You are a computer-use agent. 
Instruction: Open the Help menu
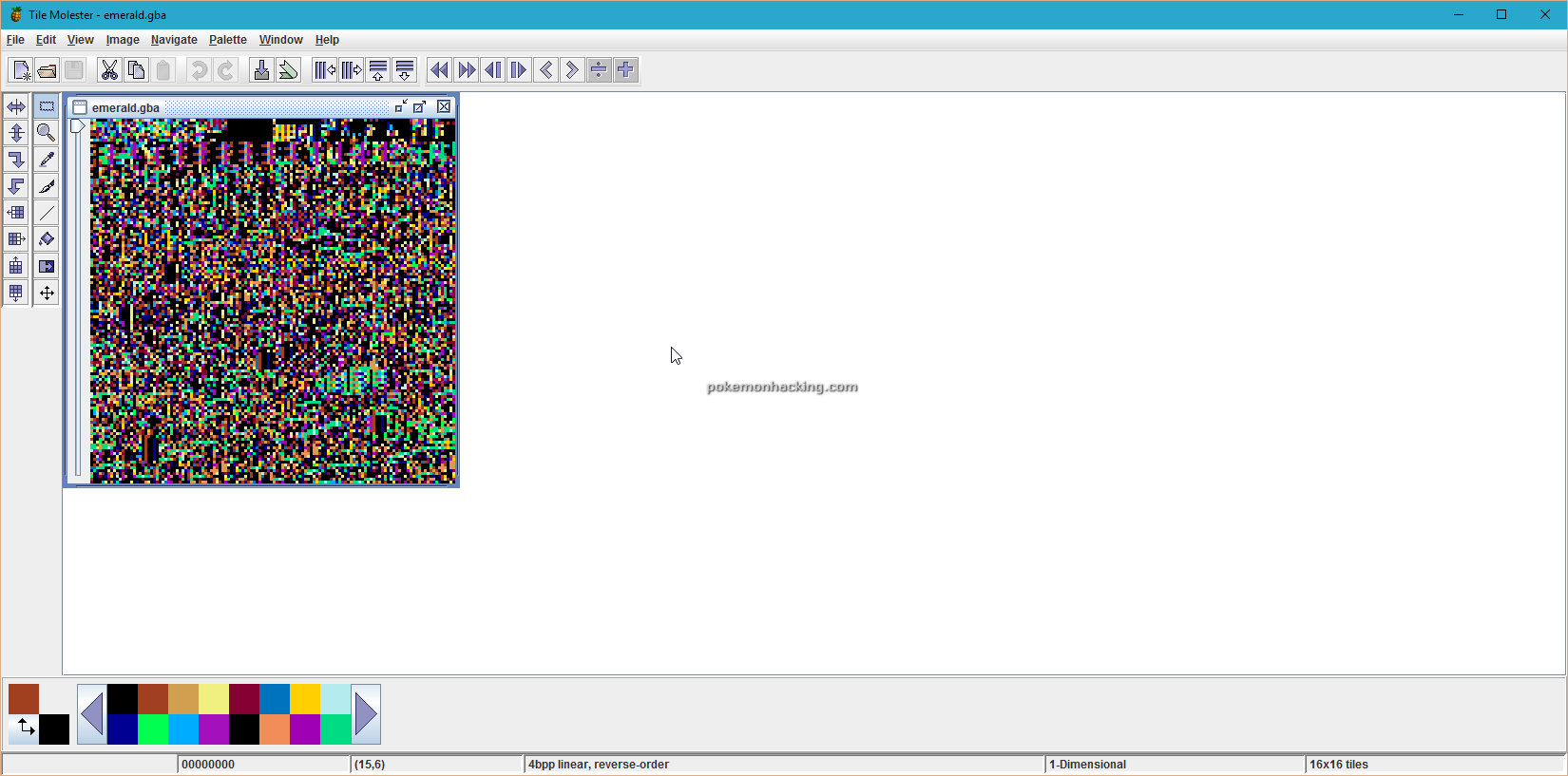click(x=327, y=40)
